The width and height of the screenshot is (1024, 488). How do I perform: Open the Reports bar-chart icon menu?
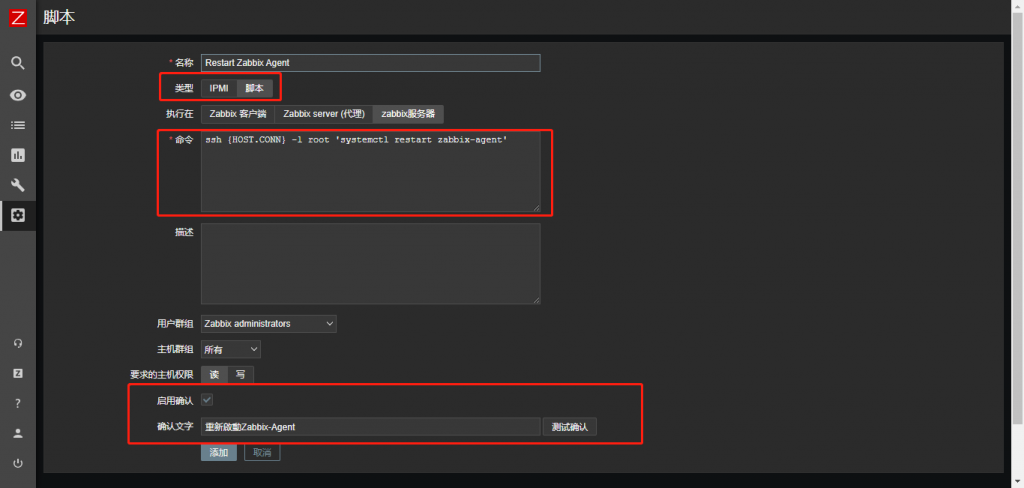18,155
